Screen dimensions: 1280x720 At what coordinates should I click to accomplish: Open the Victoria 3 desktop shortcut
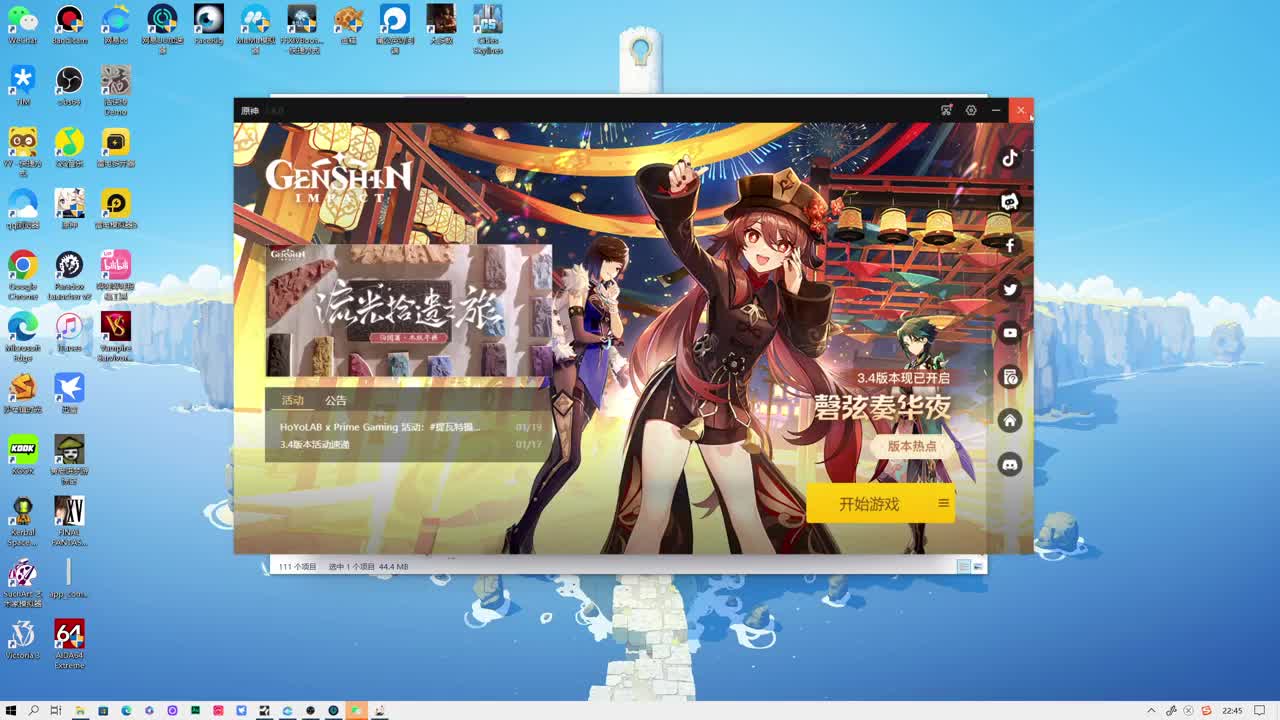pos(22,640)
